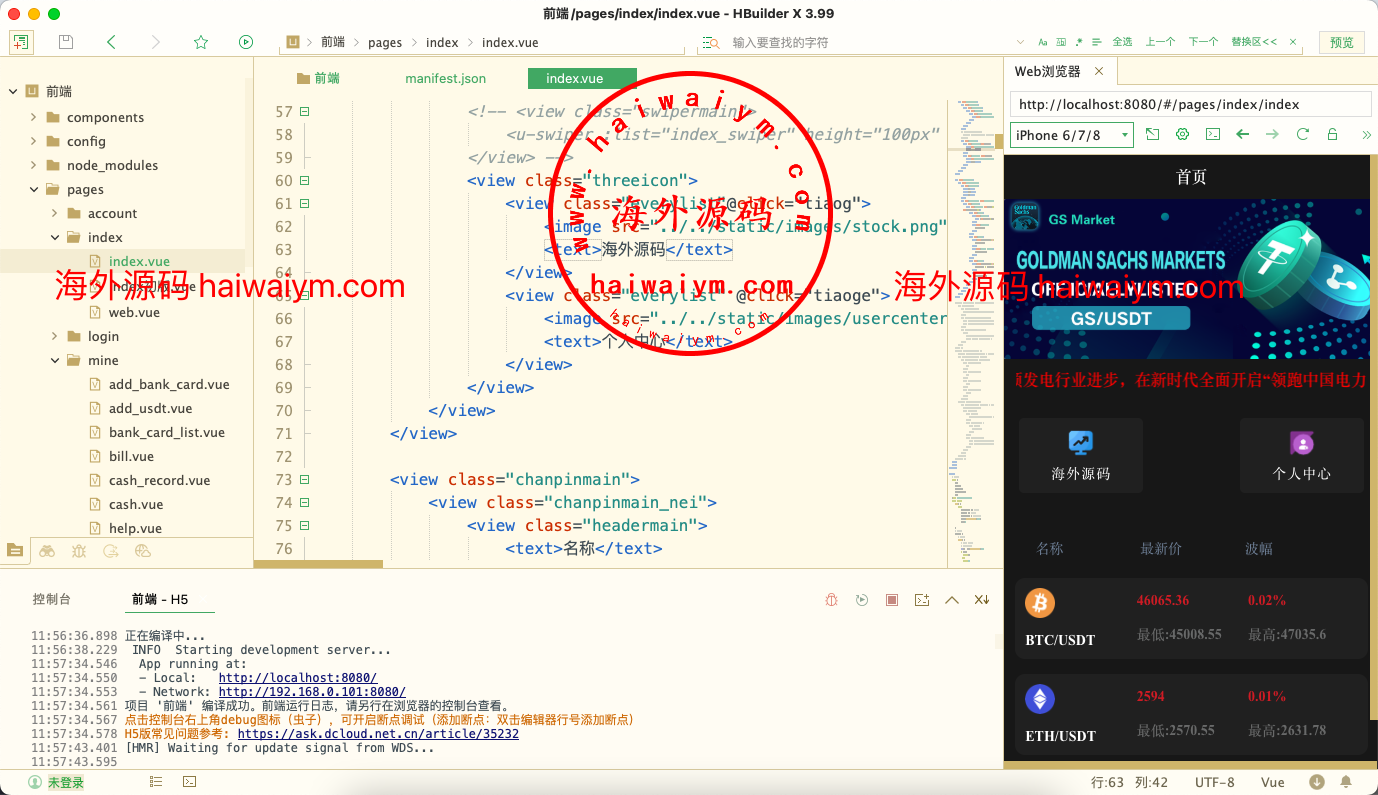Click the Run play icon in toolbar

click(x=246, y=42)
